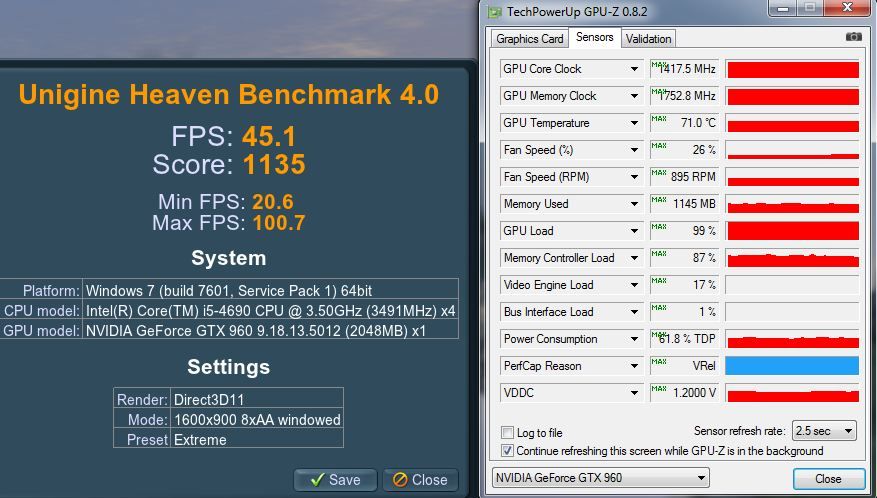Viewport: 877px width, 498px height.
Task: Click the Max FPS value 100.7
Action: click(279, 223)
